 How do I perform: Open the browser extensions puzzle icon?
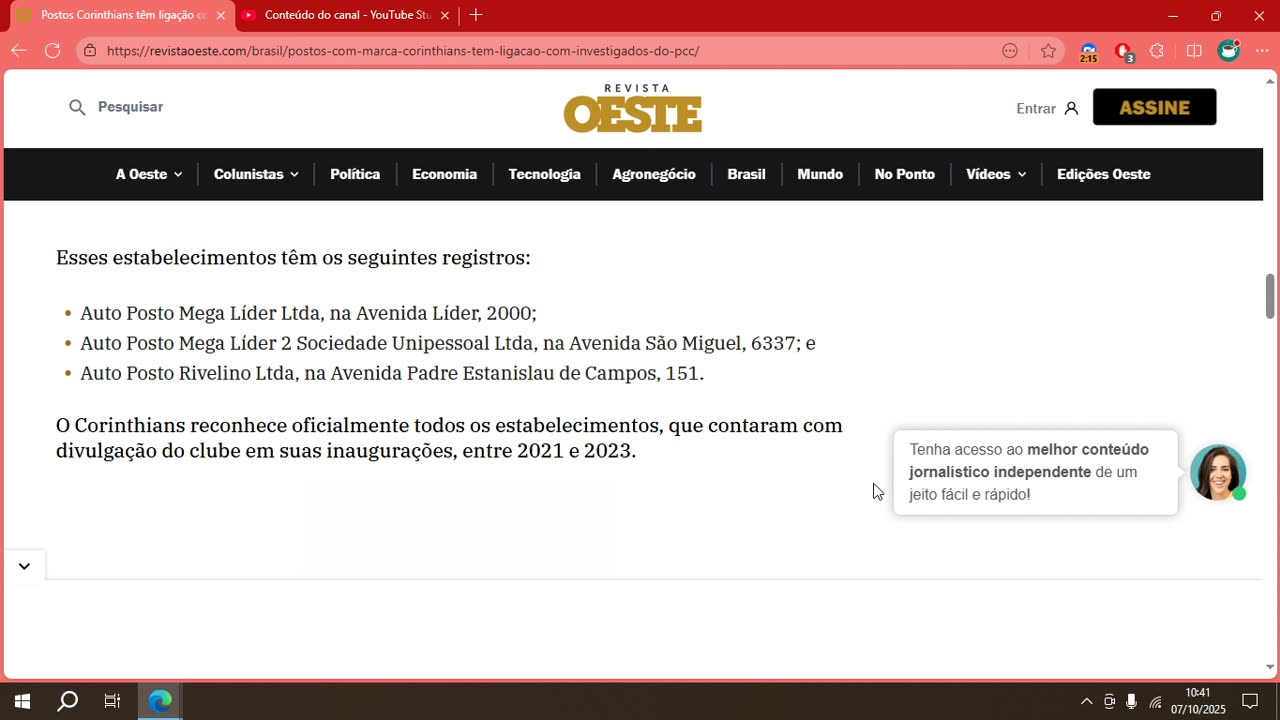pyautogui.click(x=1157, y=51)
